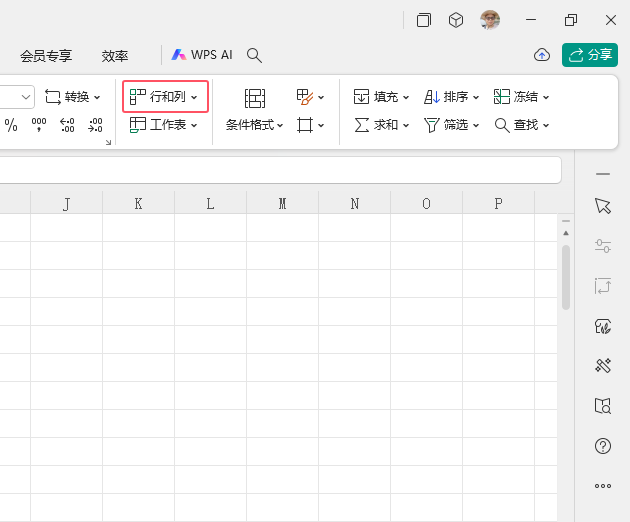The image size is (630, 522).
Task: Open 条件格式 (Conditional Formatting) menu
Action: pos(254,125)
